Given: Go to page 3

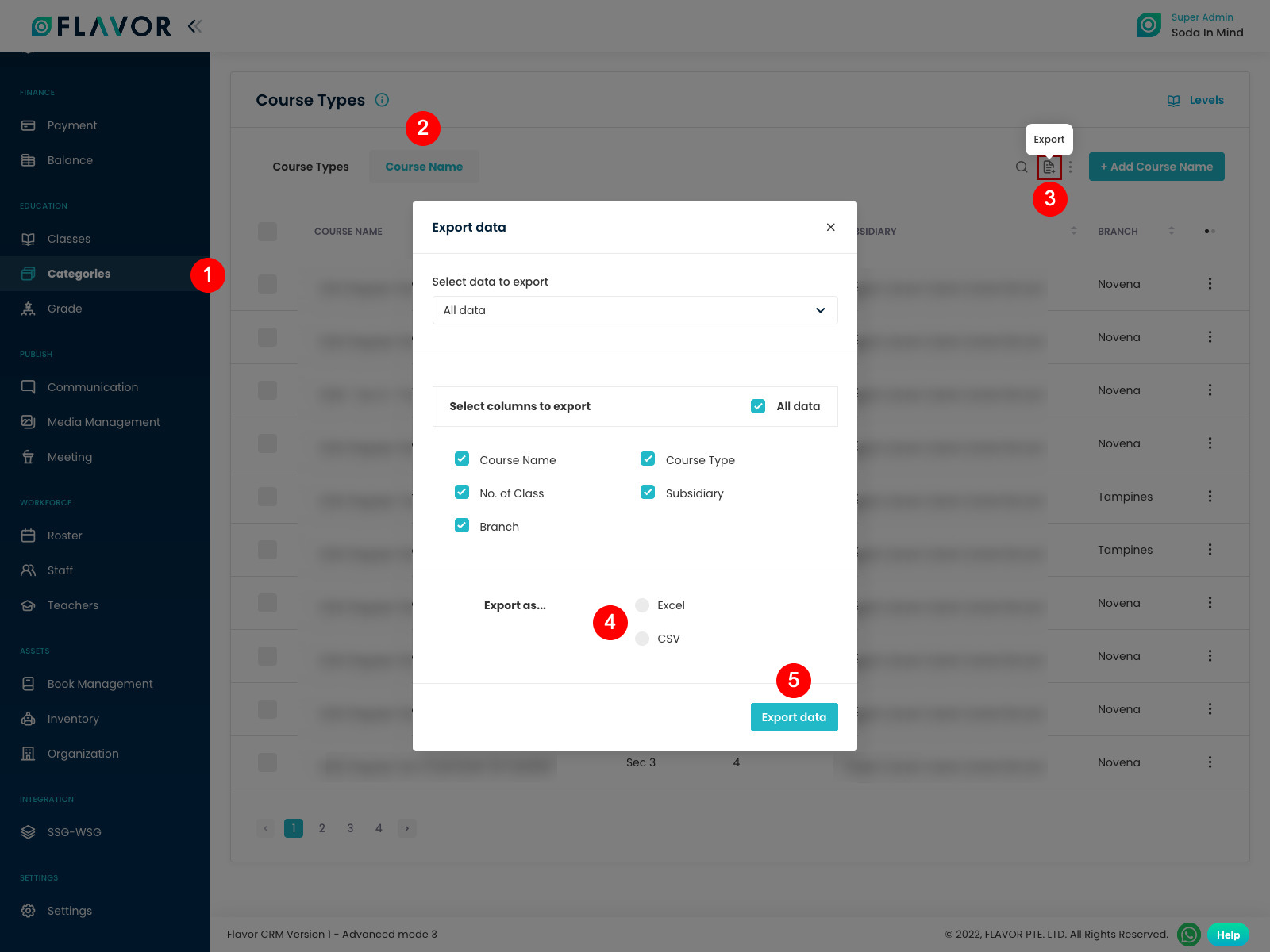Looking at the screenshot, I should pos(350,828).
